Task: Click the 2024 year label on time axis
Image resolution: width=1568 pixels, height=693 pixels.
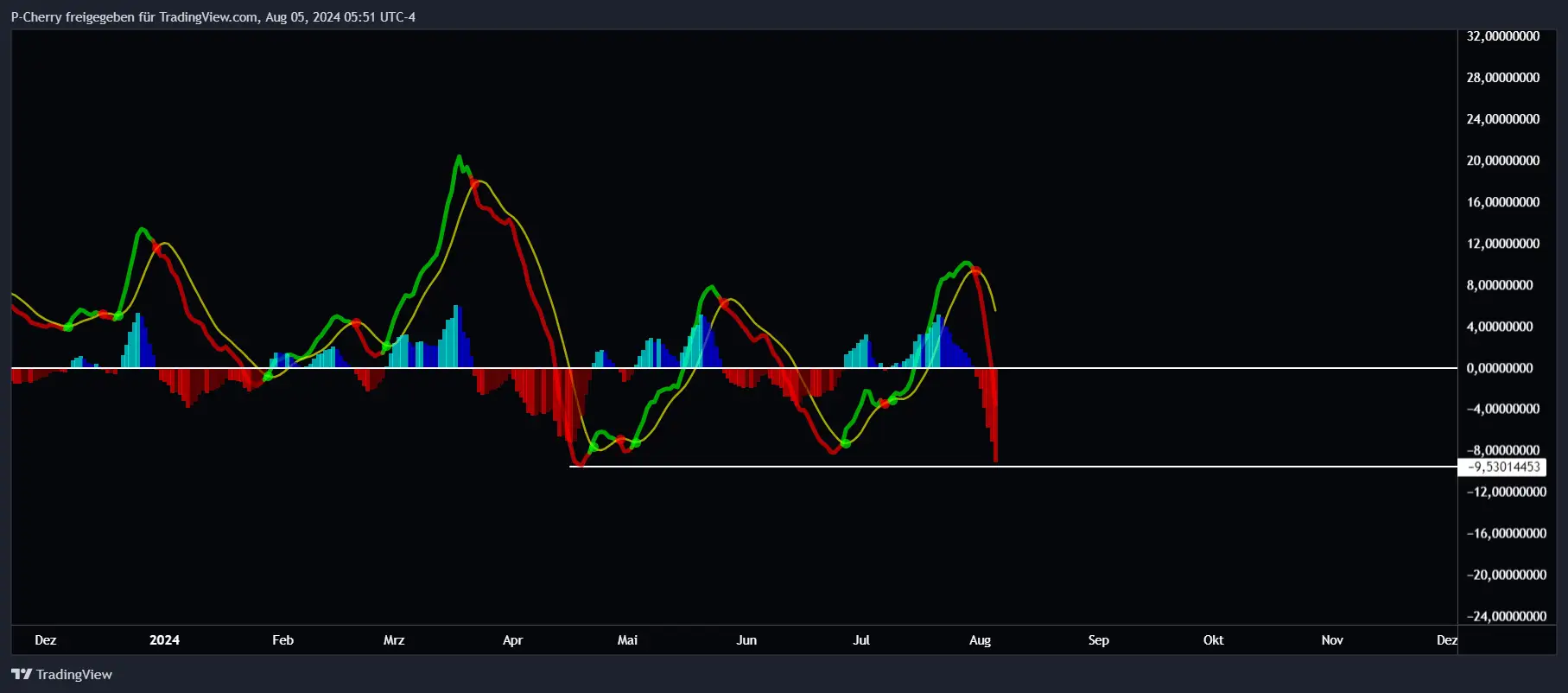Action: coord(164,640)
